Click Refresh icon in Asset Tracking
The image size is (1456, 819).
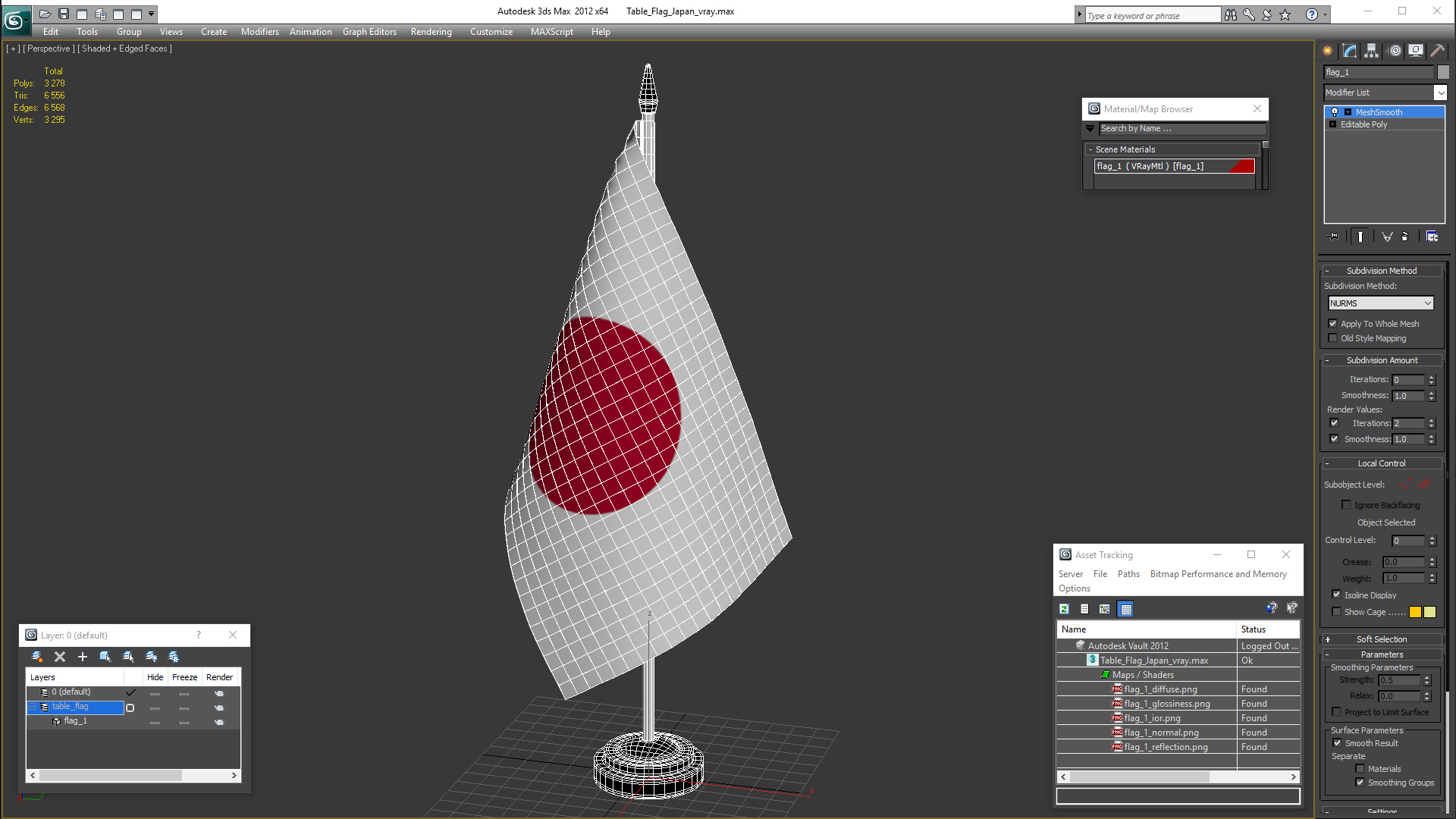point(1064,609)
